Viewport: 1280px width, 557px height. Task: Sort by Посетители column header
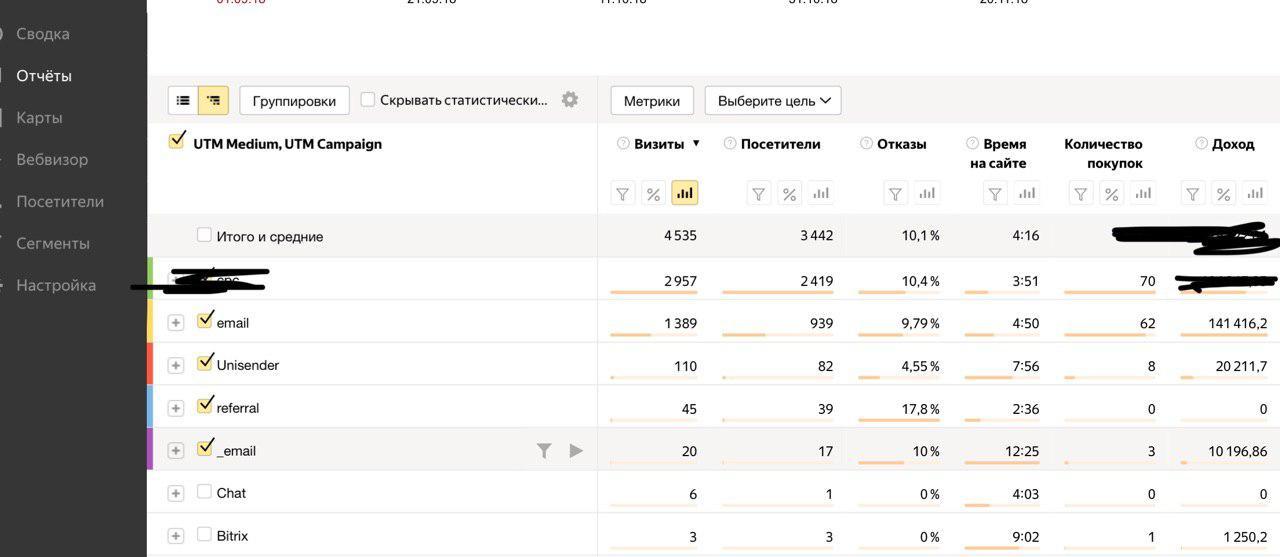pos(780,144)
